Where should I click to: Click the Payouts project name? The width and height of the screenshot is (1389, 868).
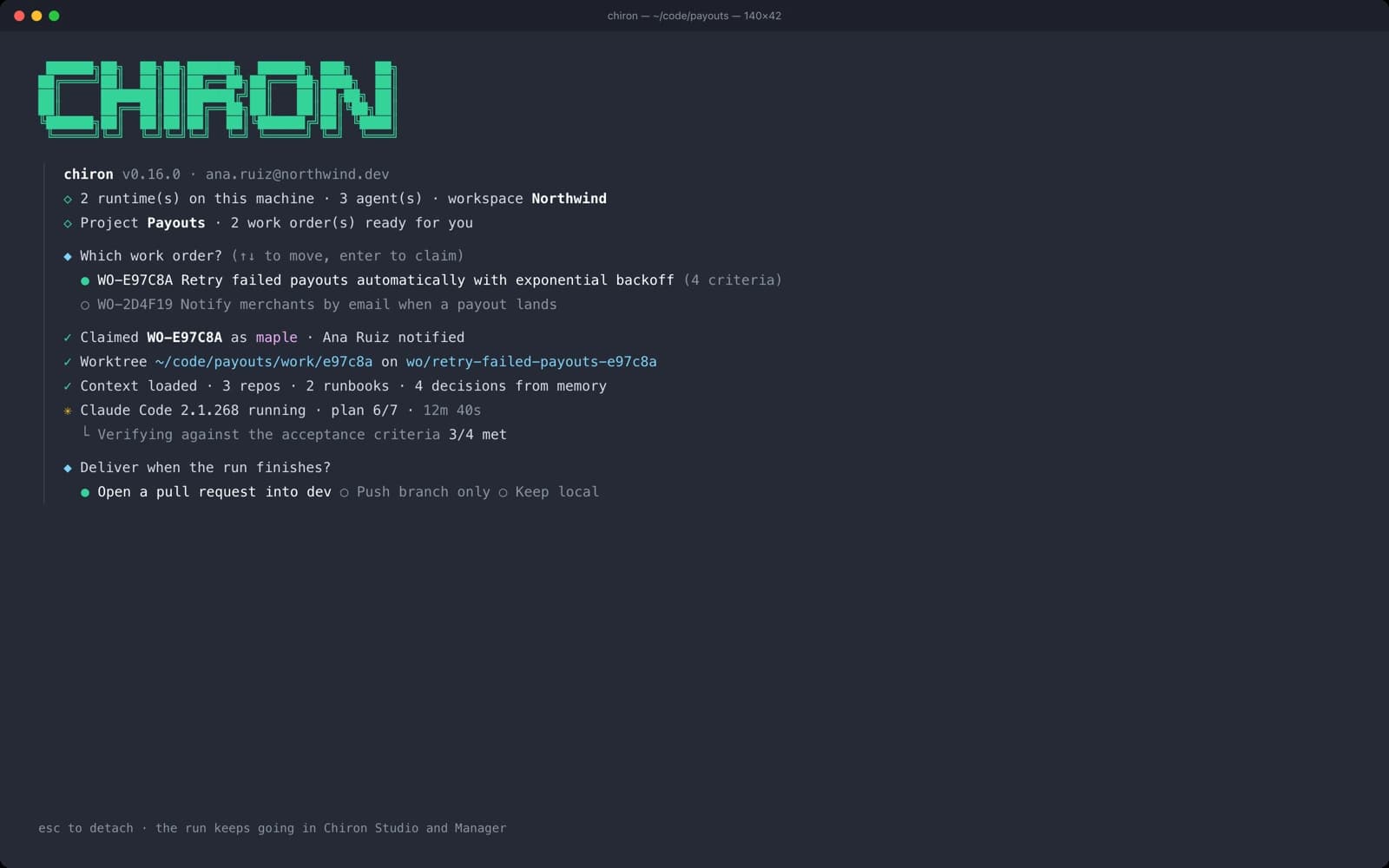pos(176,223)
